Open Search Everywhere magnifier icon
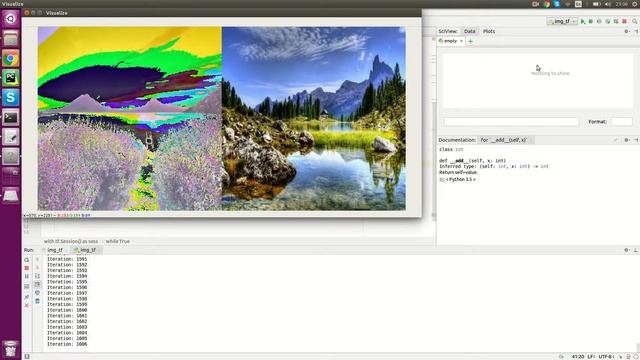Image resolution: width=640 pixels, height=360 pixels. click(x=635, y=21)
